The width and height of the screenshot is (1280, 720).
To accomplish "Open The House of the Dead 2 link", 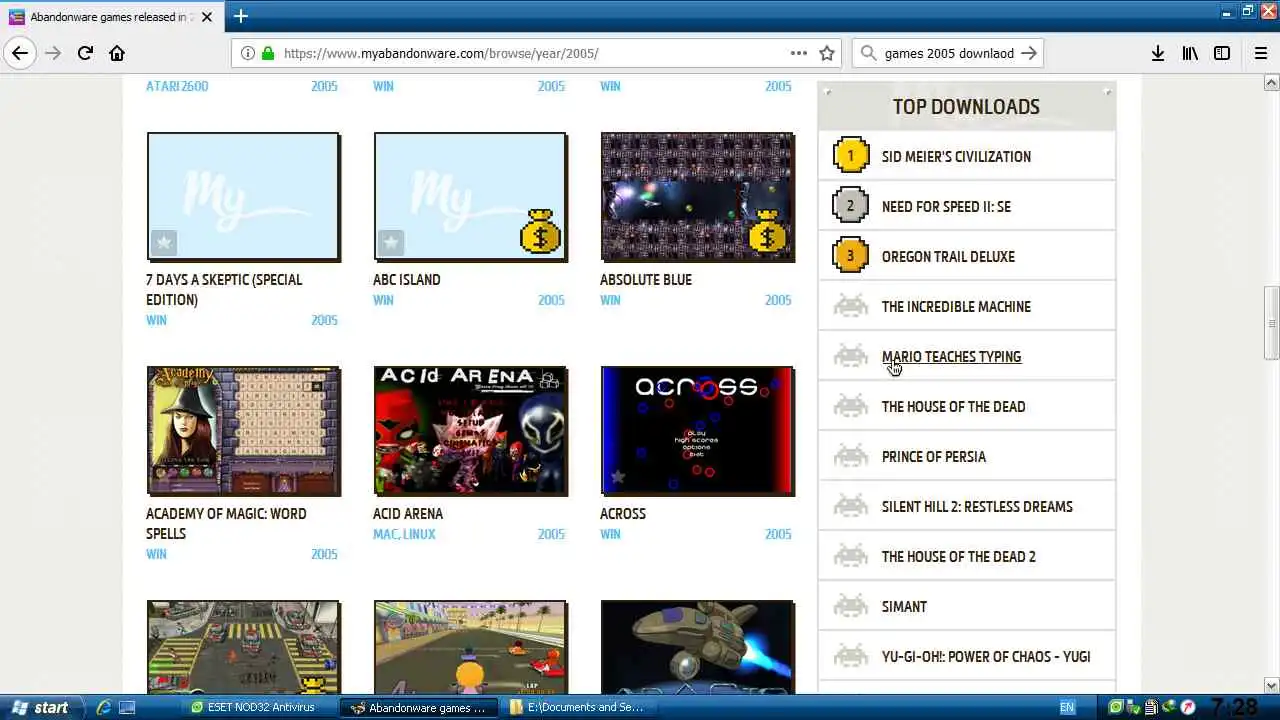I will pos(959,556).
